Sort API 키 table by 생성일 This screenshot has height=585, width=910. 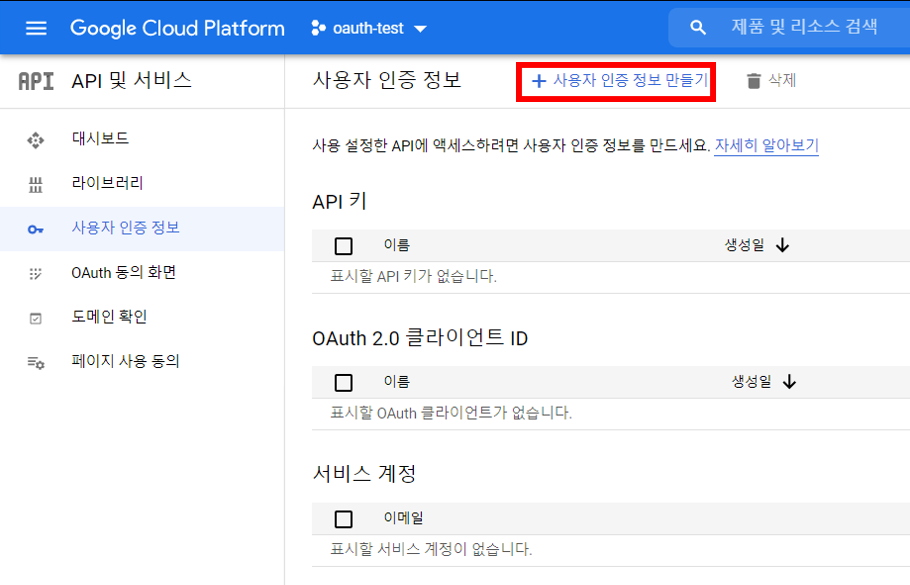[745, 245]
